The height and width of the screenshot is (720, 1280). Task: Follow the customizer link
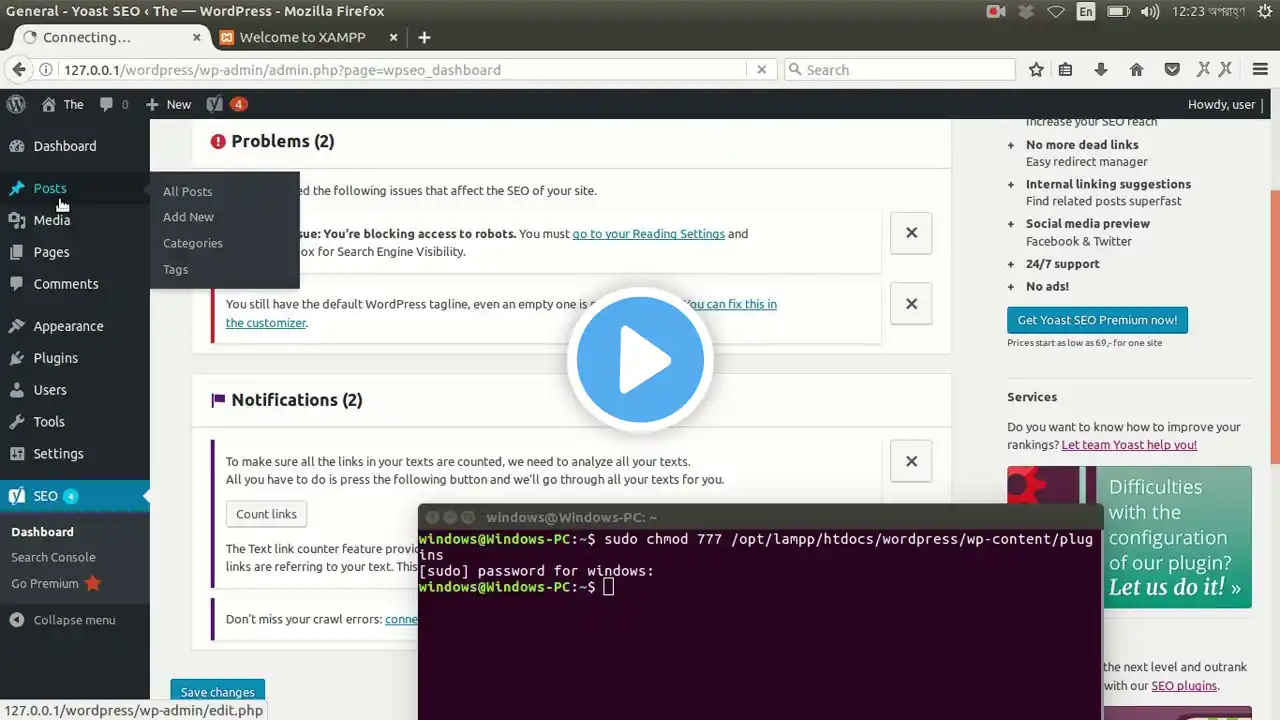501,313
